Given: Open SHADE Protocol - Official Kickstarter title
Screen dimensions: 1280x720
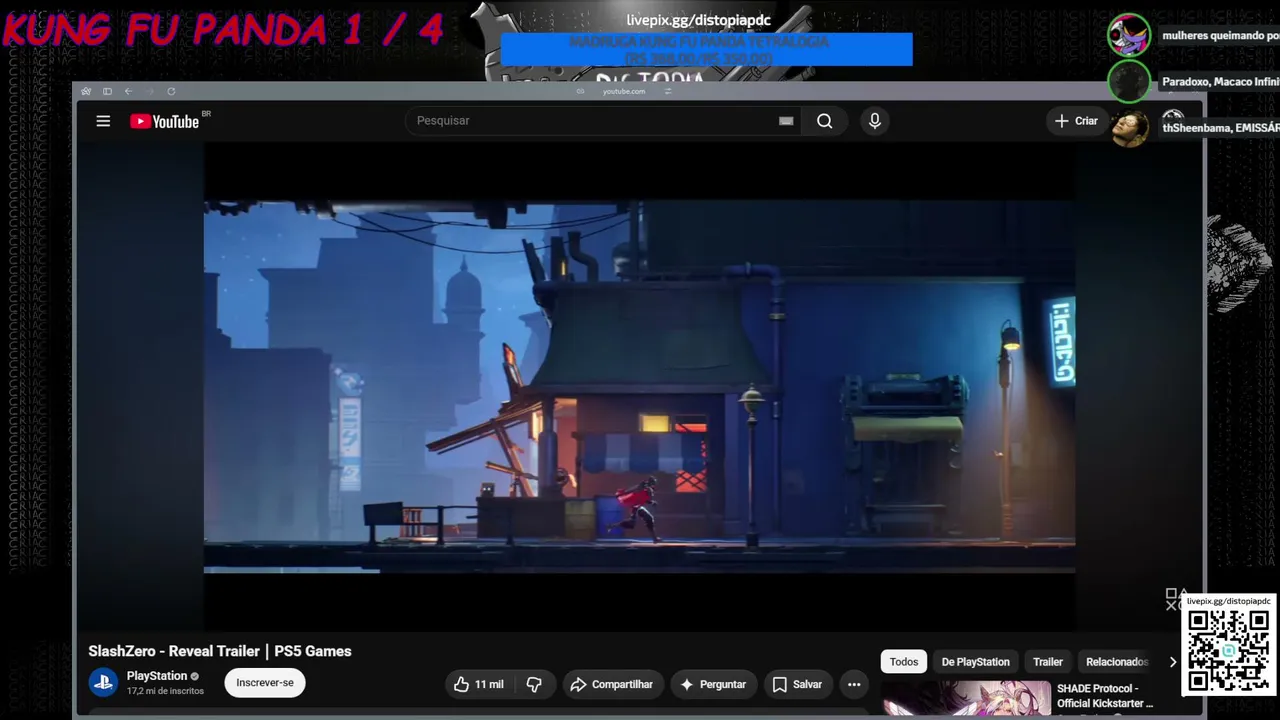Looking at the screenshot, I should (1105, 696).
